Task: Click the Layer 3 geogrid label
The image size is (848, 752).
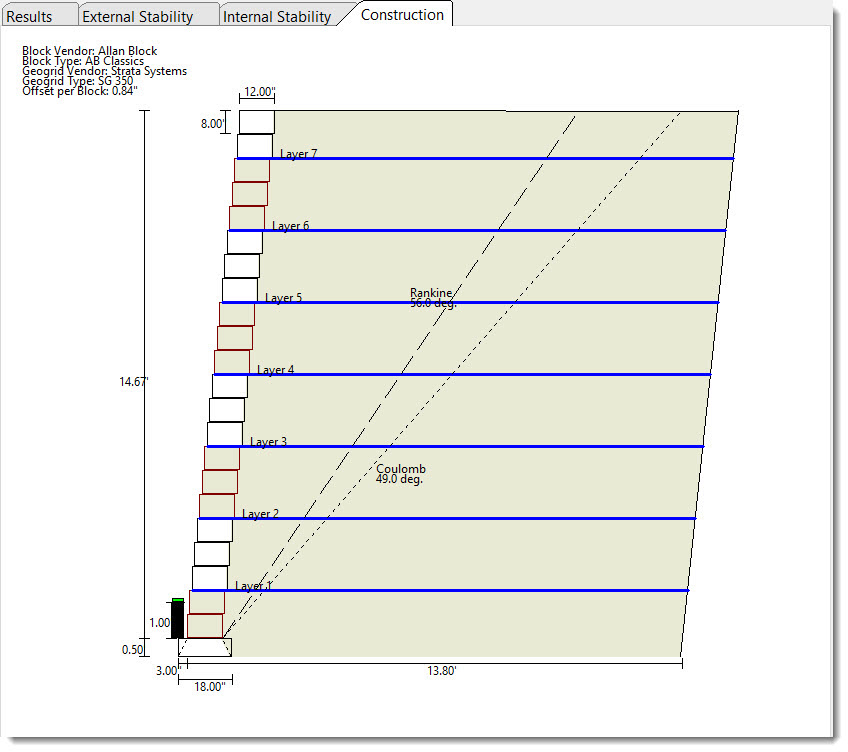Action: pyautogui.click(x=268, y=442)
